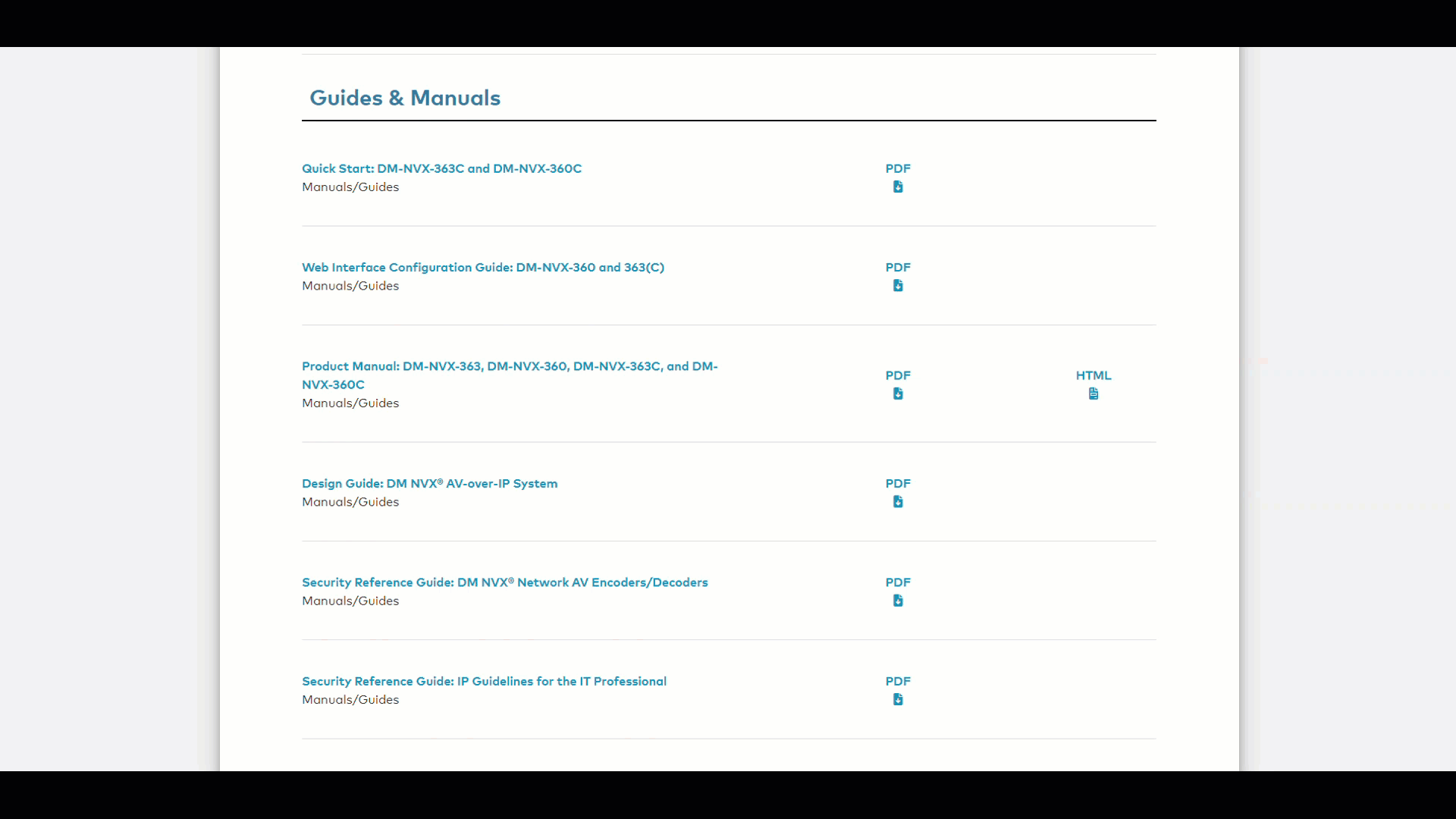This screenshot has height=819, width=1456.
Task: Open Quick Start: DM-NVX-363C and DM-NVX-360C
Action: (x=441, y=168)
